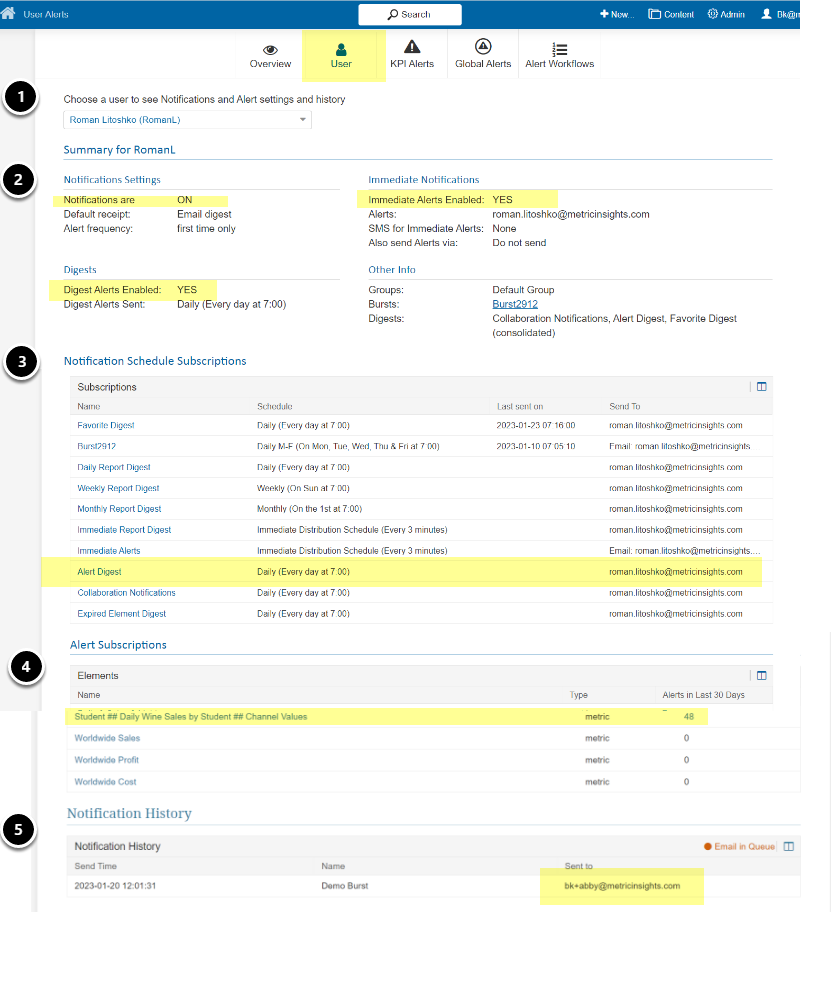831x991 pixels.
Task: Open Global Alerts circled triangle icon
Action: 483,46
